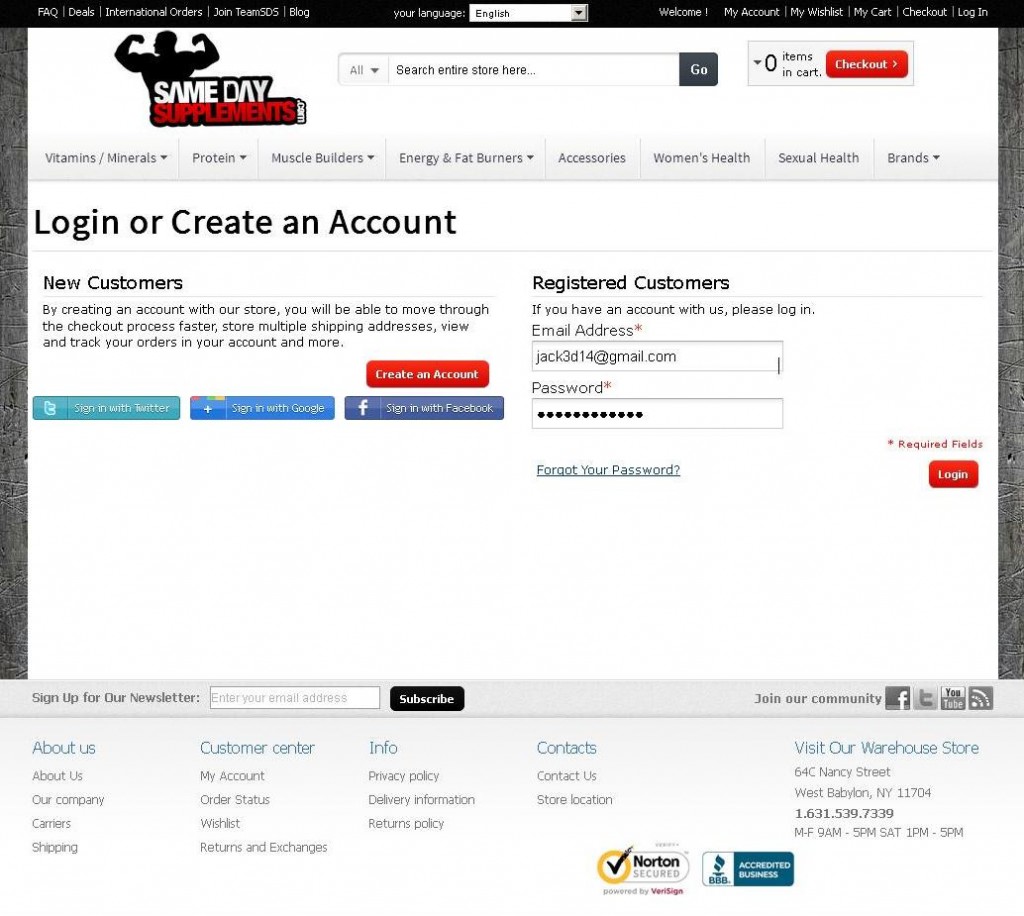Sign in with Twitter

tap(107, 408)
